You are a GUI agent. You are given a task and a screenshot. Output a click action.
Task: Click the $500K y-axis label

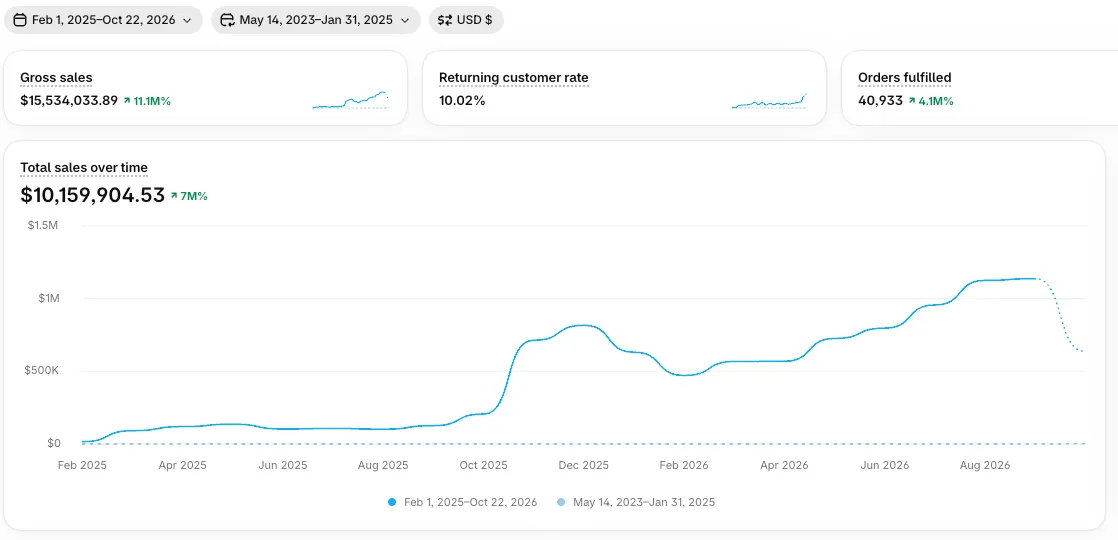tap(41, 371)
